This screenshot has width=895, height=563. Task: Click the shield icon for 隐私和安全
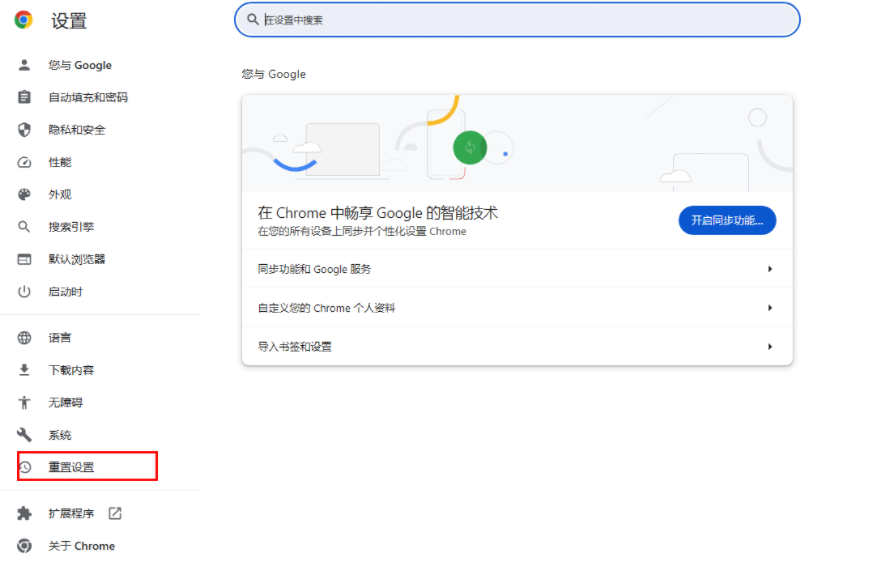tap(24, 130)
